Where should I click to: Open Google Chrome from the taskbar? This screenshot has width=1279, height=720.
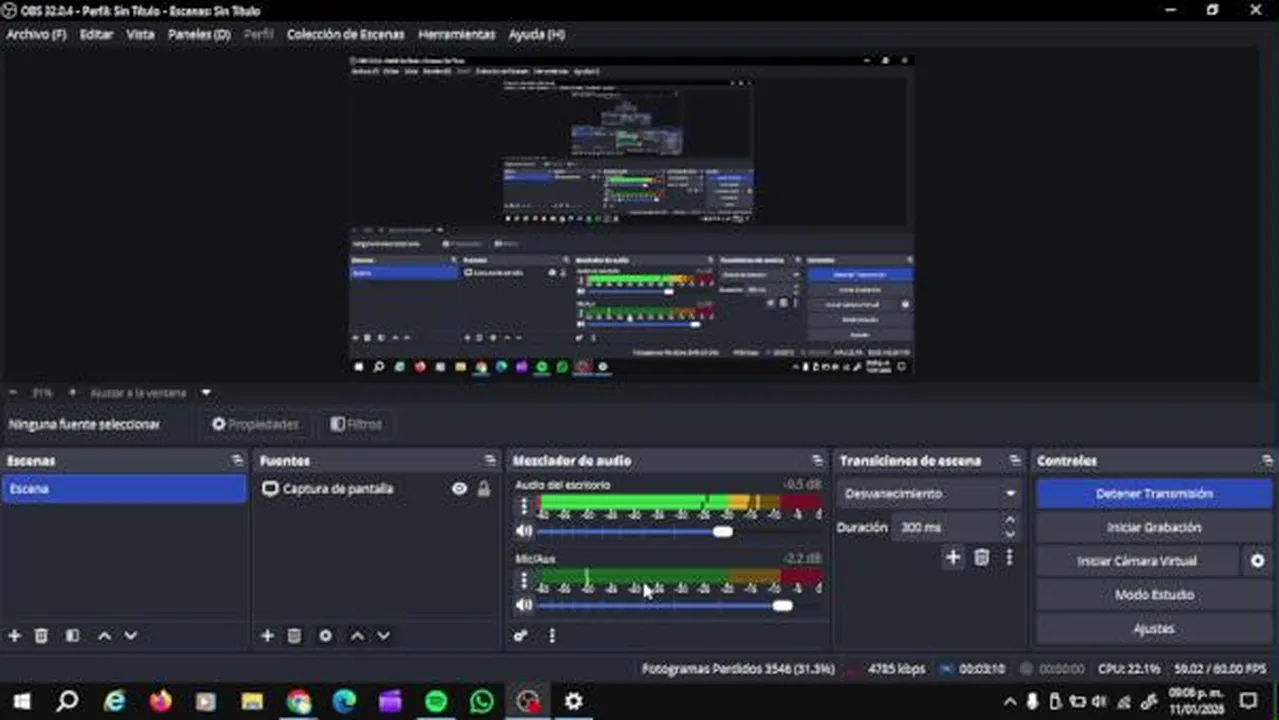point(298,701)
